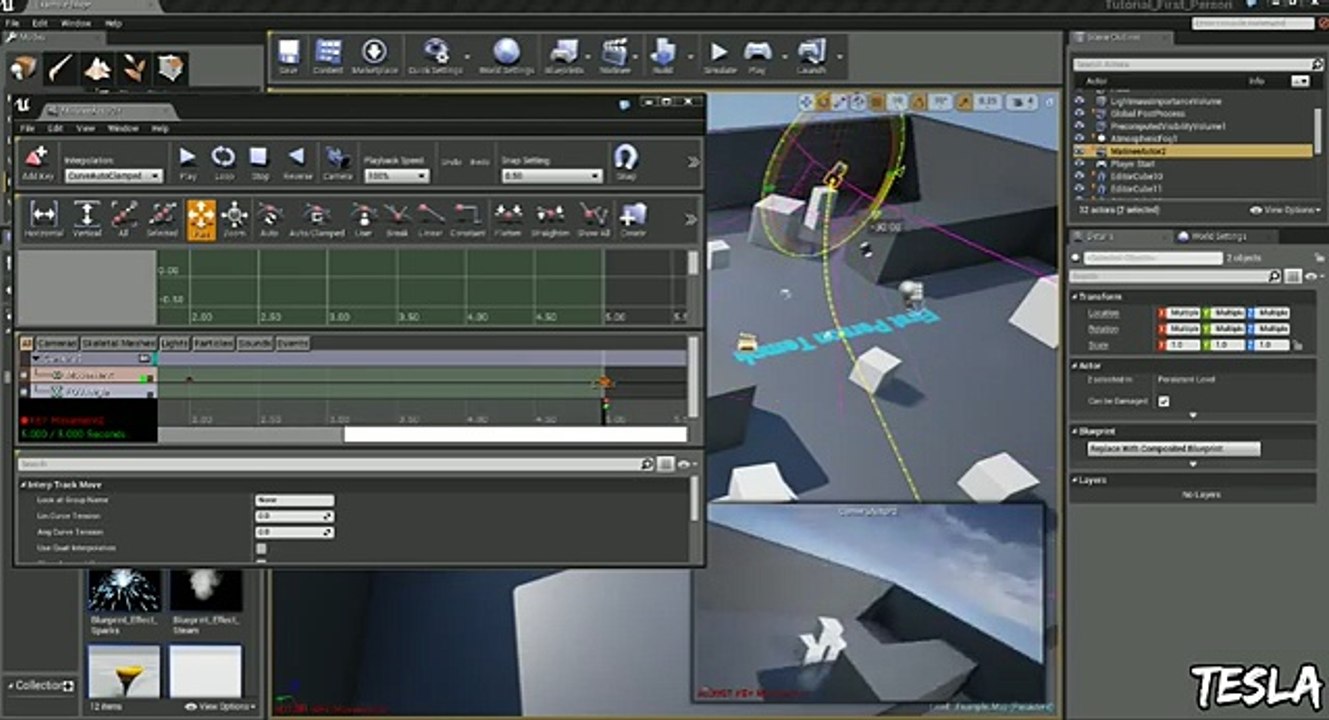The height and width of the screenshot is (720, 1329).
Task: Toggle visibility of PrecomputedVisibilityVolume actor
Action: pos(1079,126)
